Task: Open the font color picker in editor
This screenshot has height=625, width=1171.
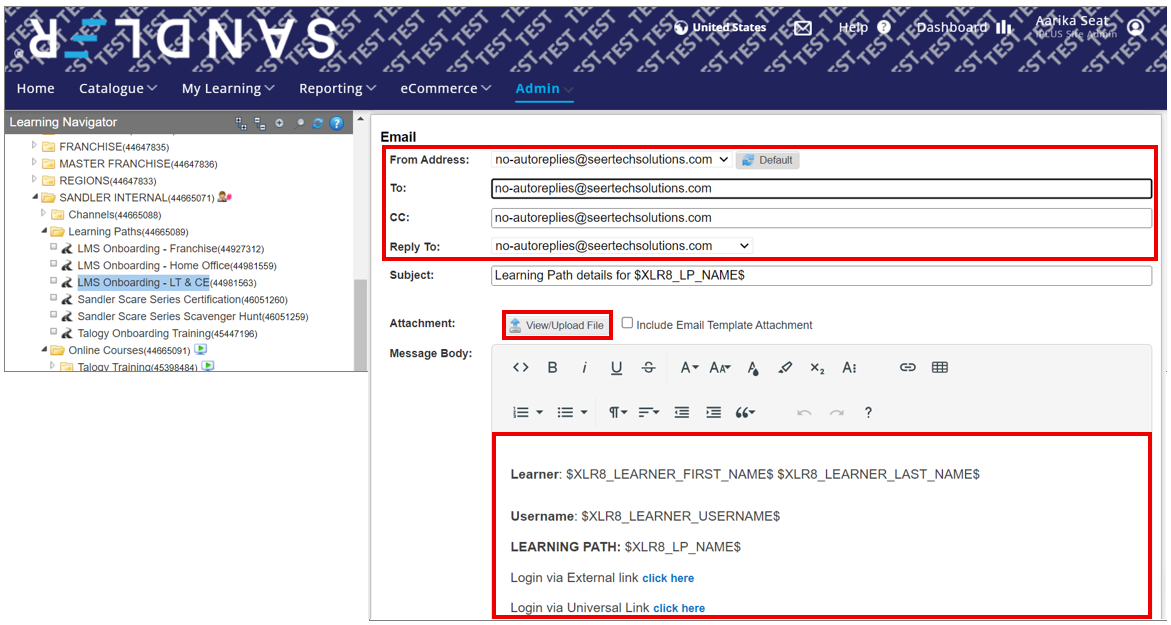Action: pos(752,367)
